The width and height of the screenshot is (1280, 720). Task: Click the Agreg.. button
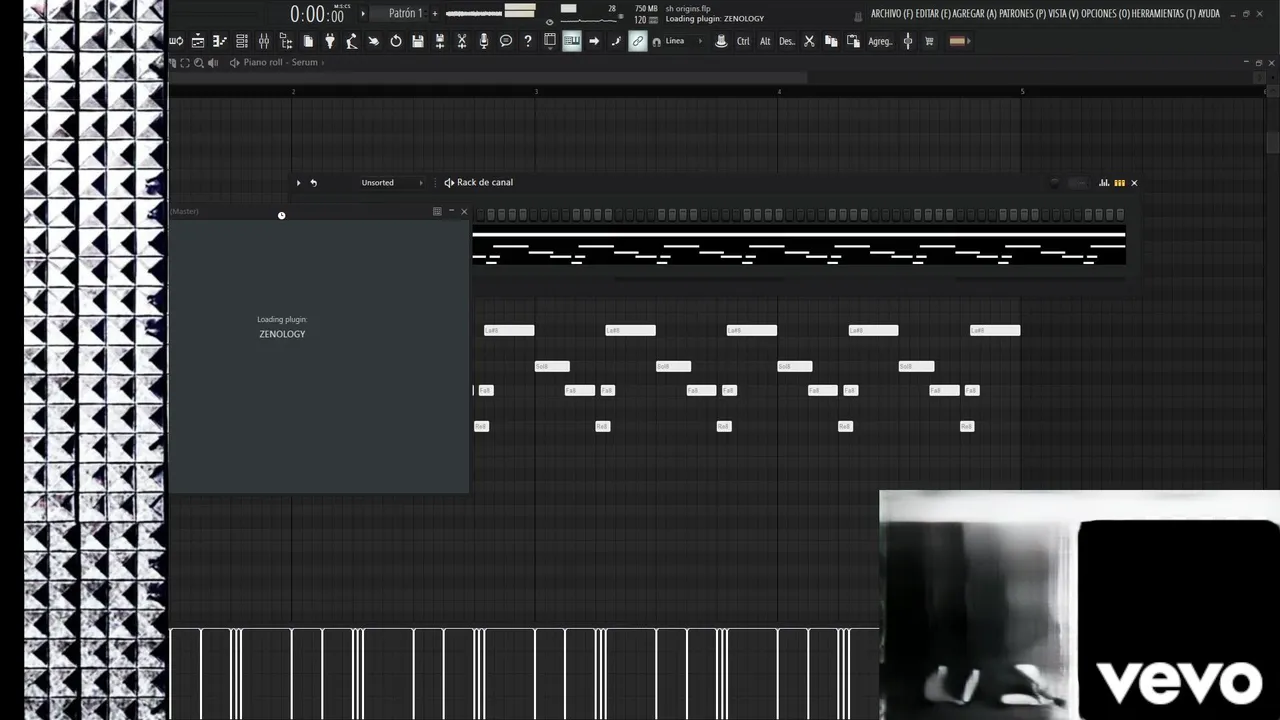(880, 41)
